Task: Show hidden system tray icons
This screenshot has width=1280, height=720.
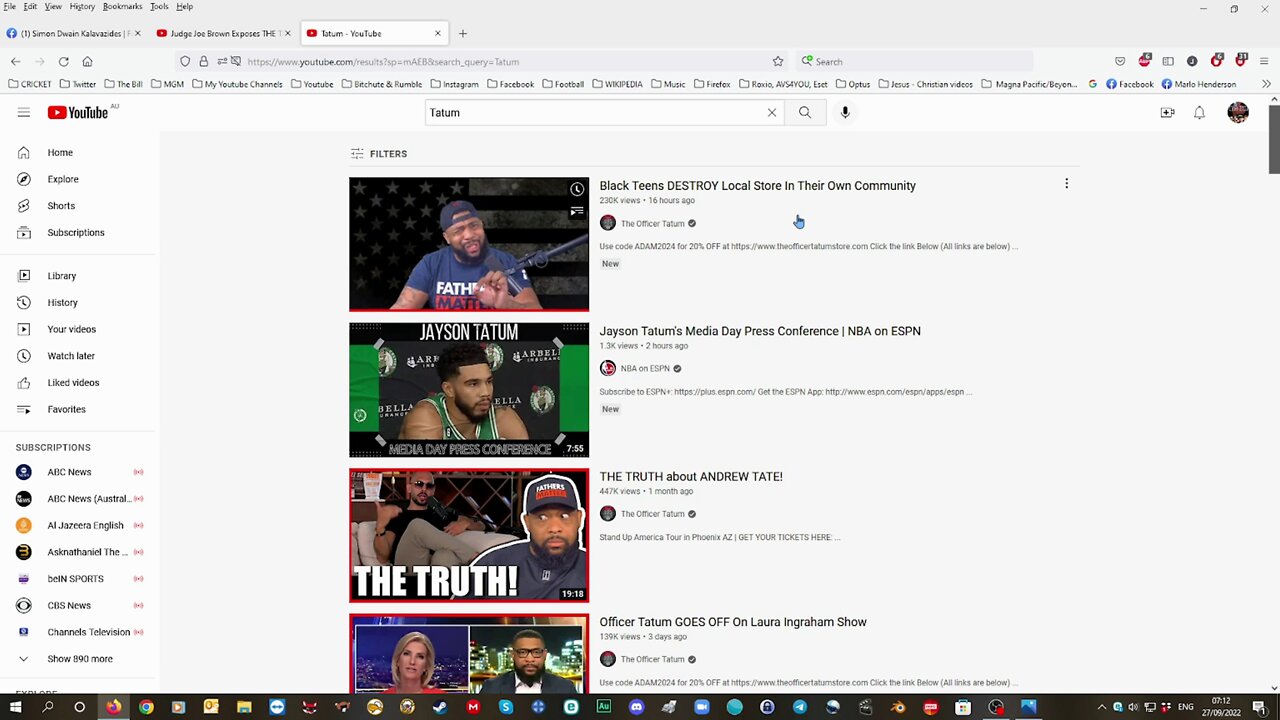Action: click(x=1101, y=707)
